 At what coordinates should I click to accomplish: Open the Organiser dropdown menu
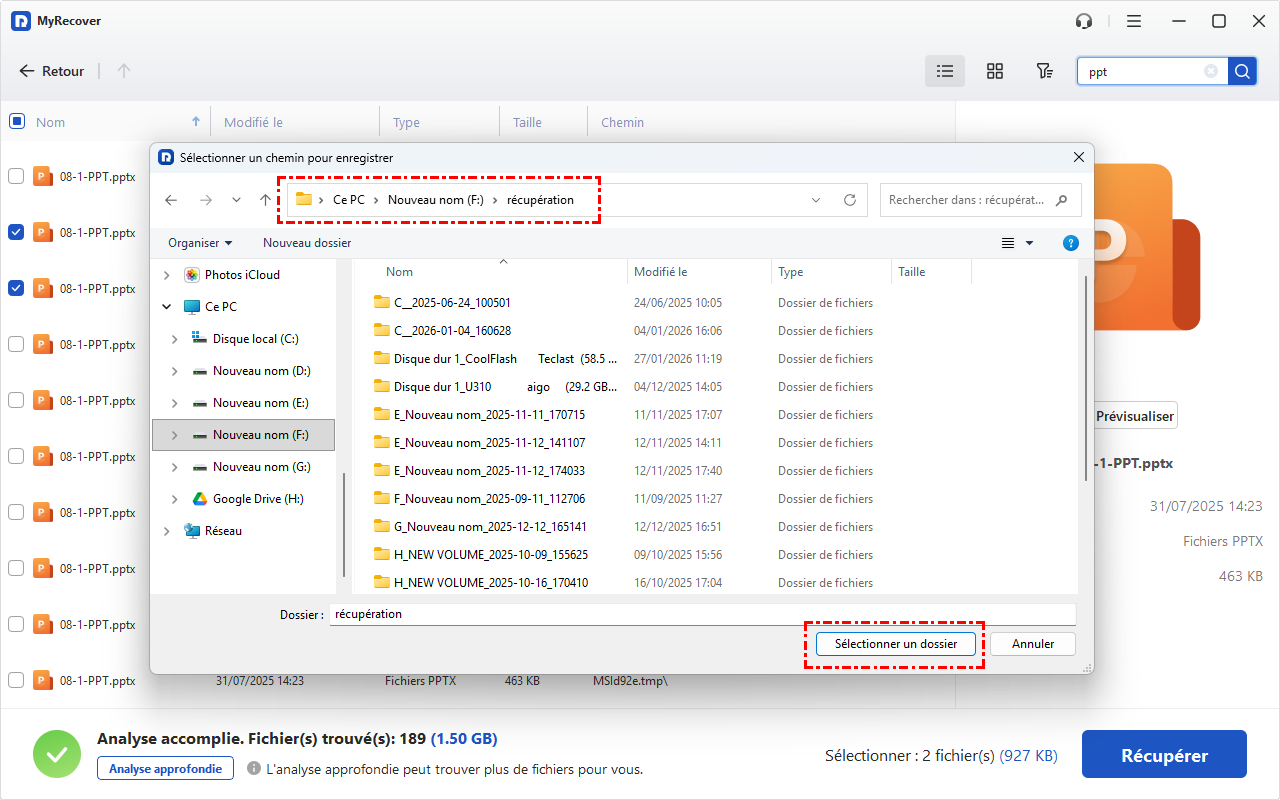pos(200,243)
